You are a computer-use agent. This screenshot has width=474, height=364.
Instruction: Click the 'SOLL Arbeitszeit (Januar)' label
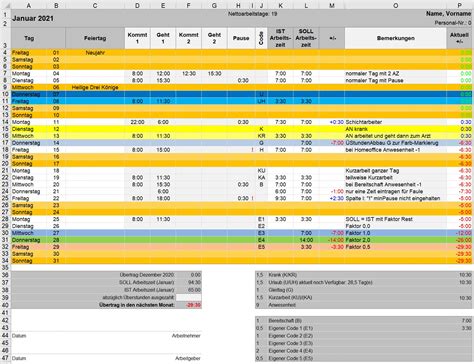click(147, 282)
